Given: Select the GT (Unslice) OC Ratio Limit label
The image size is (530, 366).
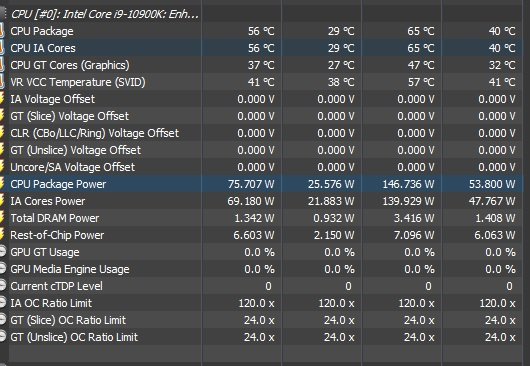Looking at the screenshot, I should pos(74,337).
